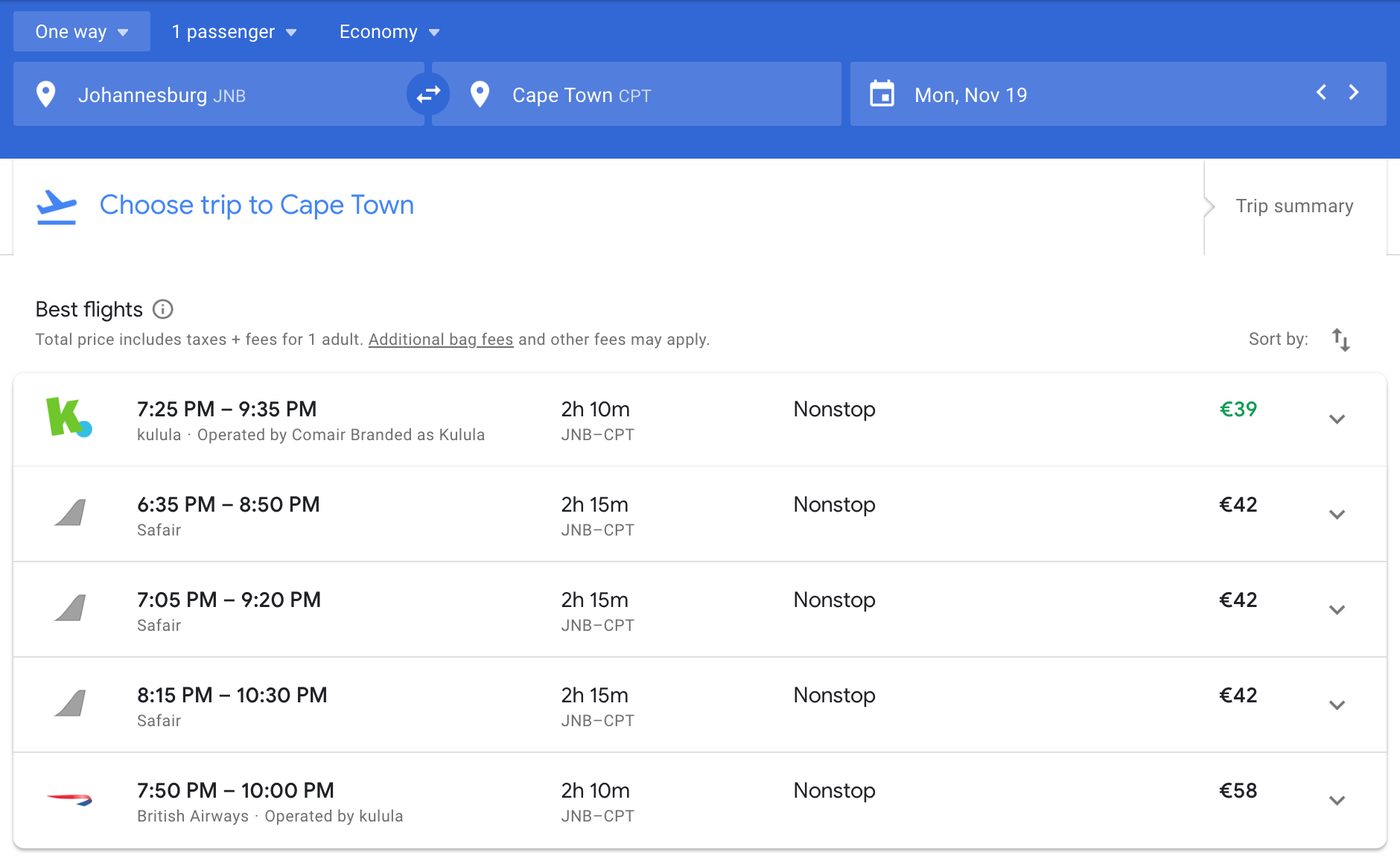Screen dimensions: 1400x861
Task: Select Choose trip to Cape Town step
Action: tap(256, 205)
